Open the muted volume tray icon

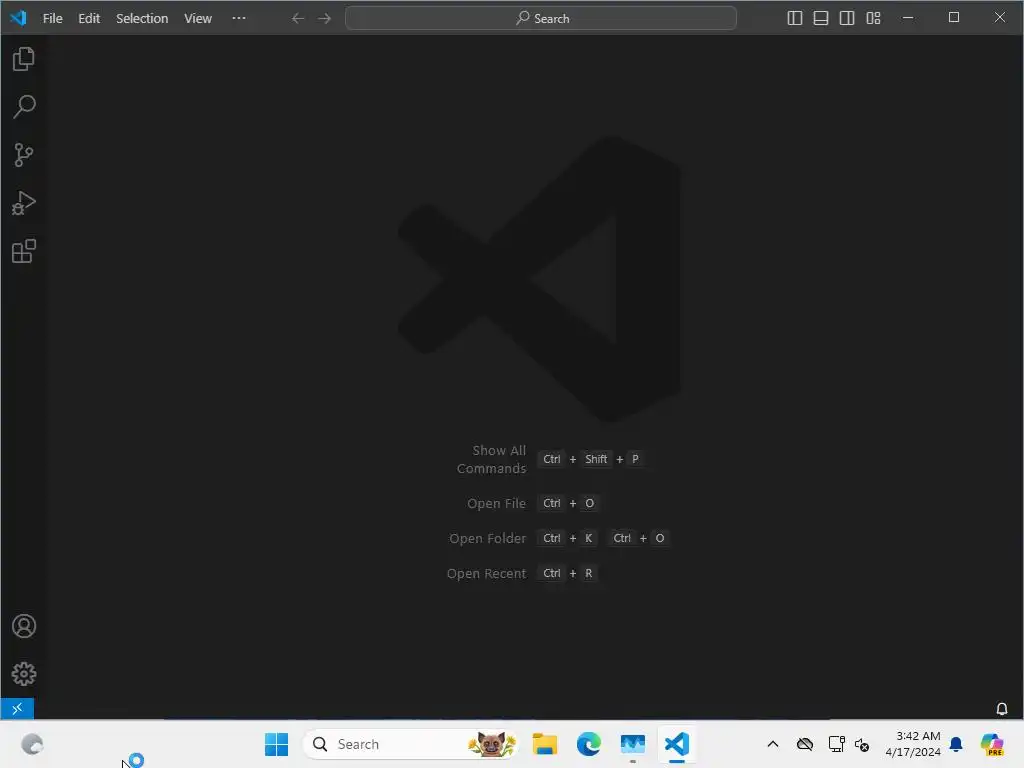pyautogui.click(x=862, y=744)
